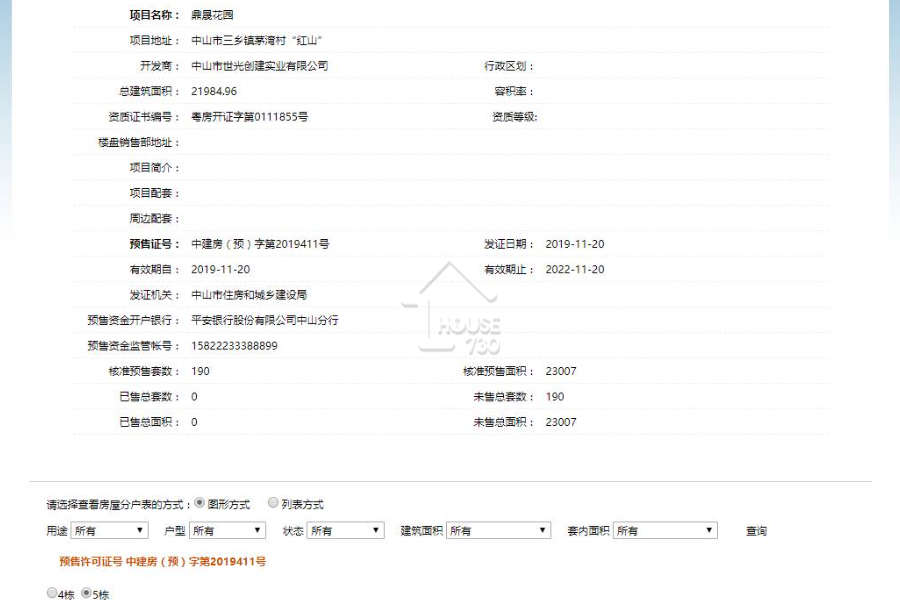900x600 pixels.
Task: Click issuing authority 中山市住房和城乡建设局
Action: [249, 295]
